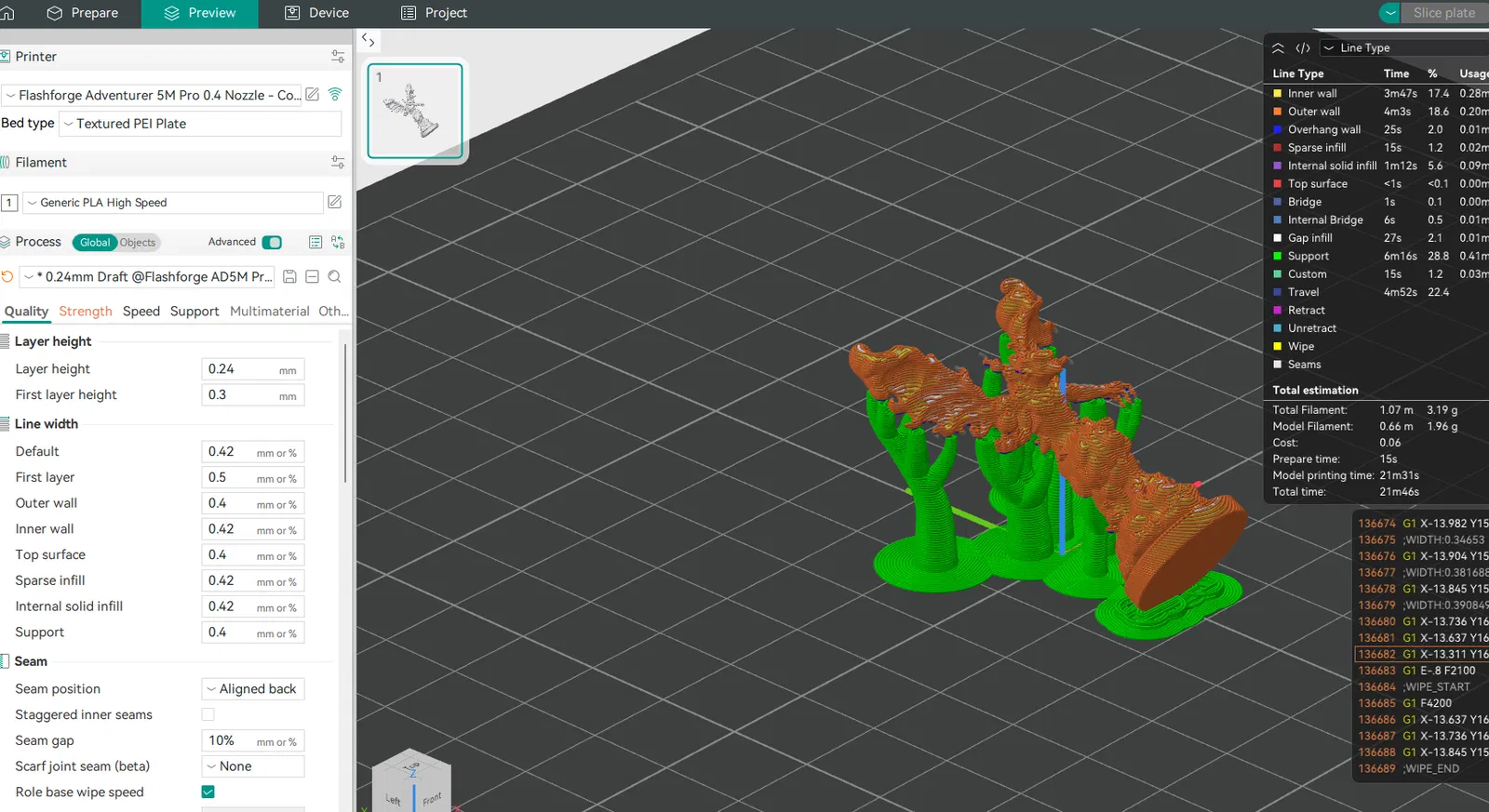Click the First layer height 0.3 field
Screen dimensions: 1489x812
253,395
